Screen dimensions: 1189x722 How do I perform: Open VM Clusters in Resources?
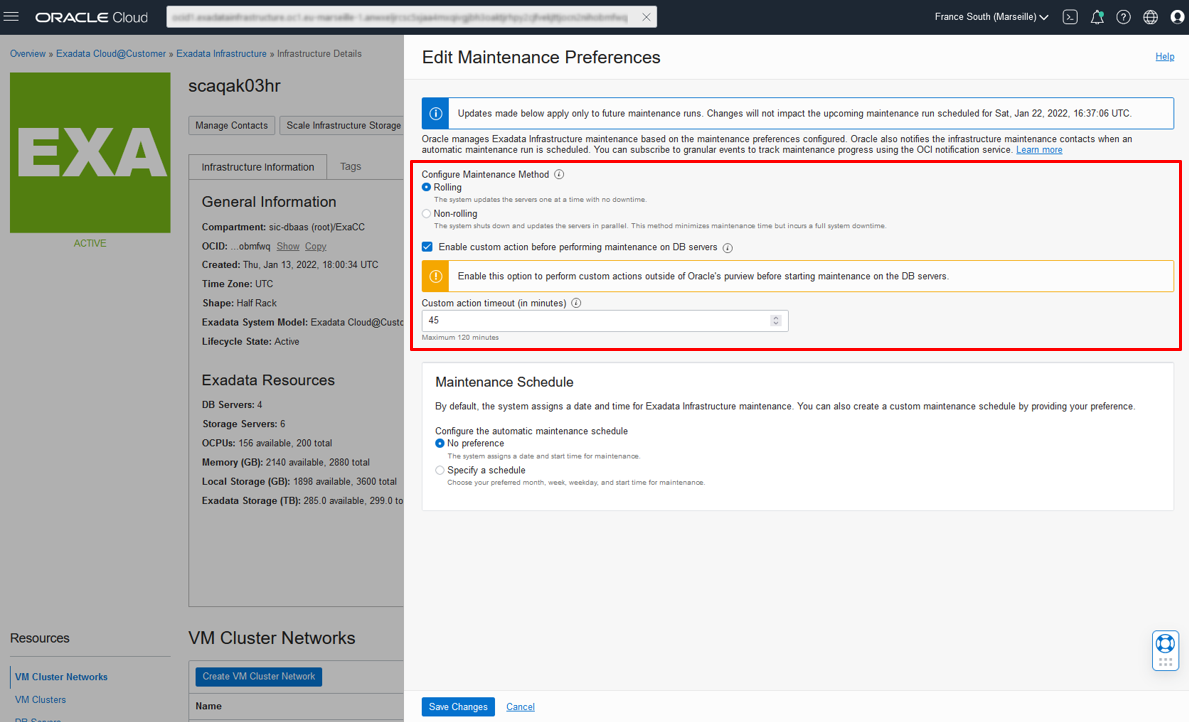tap(40, 700)
